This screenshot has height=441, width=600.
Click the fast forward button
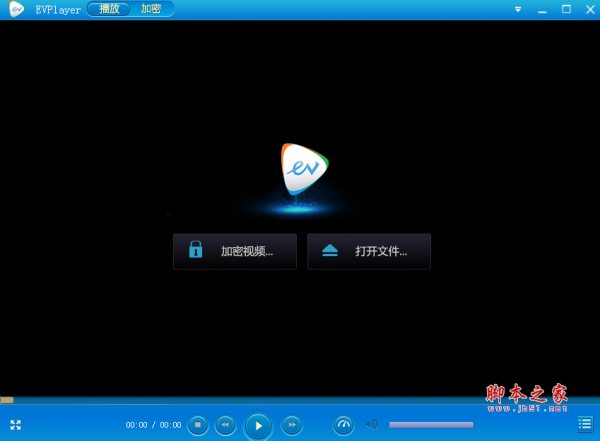click(x=292, y=425)
